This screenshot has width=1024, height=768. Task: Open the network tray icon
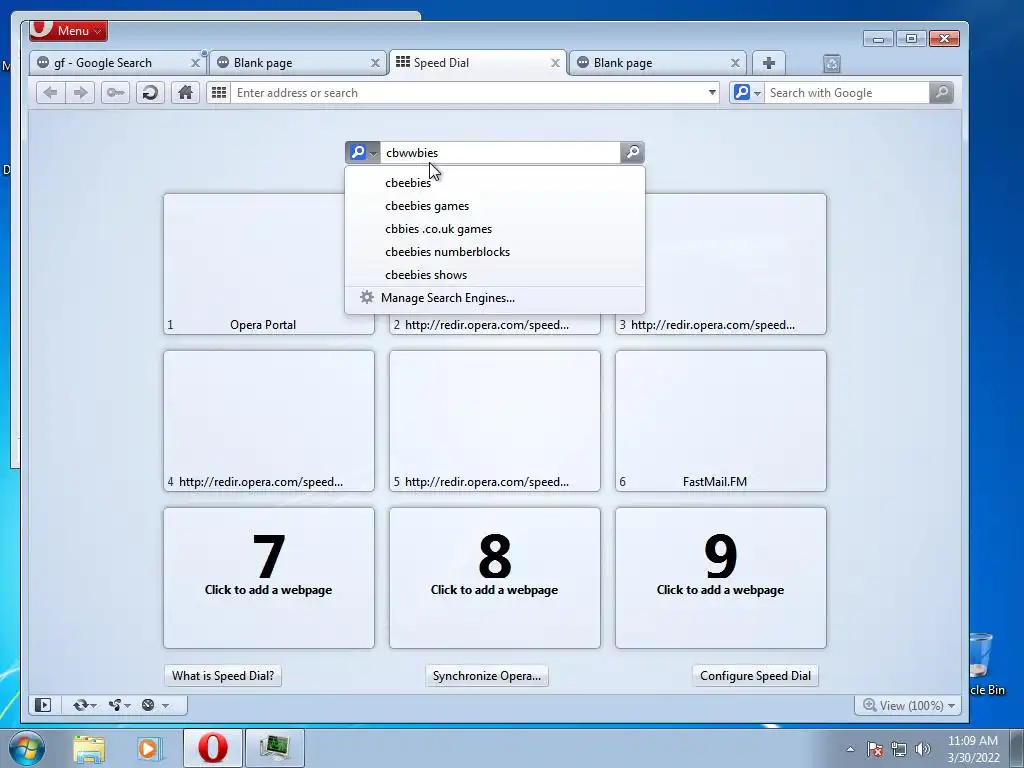[899, 749]
